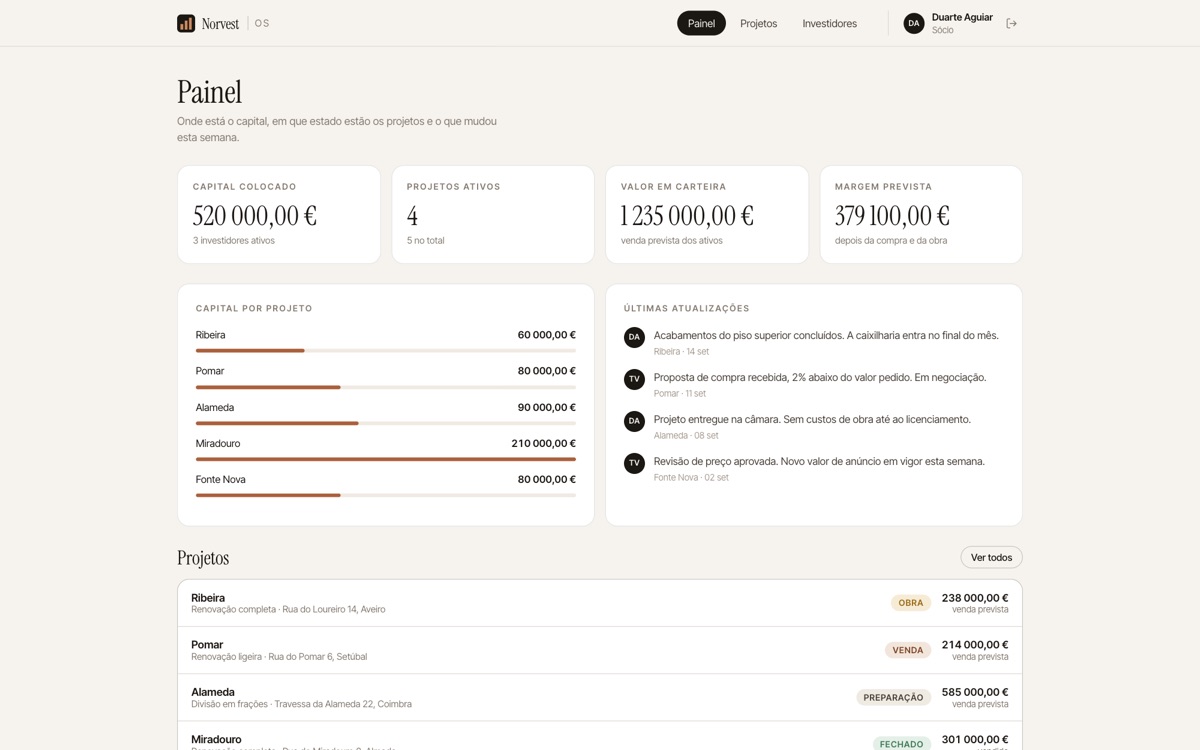Click TV avatar on Revisão de preço update
Screen dimensions: 1200x750
[x=634, y=463]
